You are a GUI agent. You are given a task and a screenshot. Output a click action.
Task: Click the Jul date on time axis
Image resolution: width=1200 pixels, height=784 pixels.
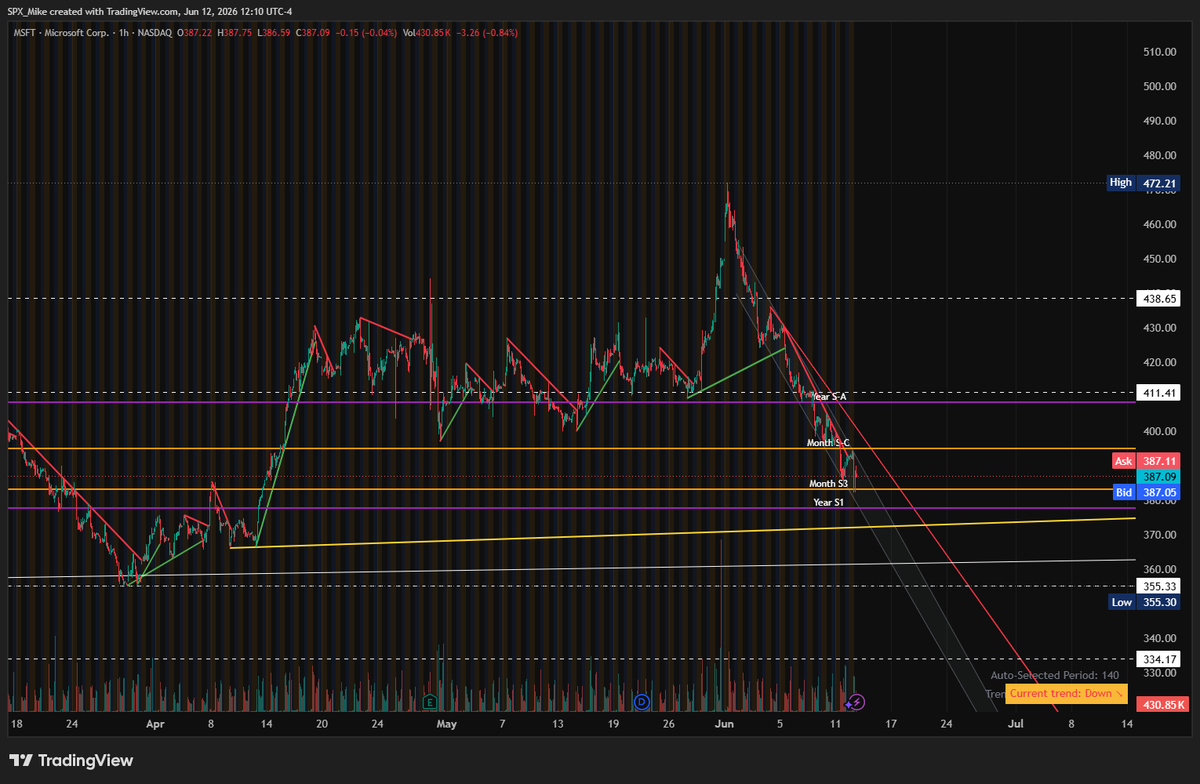click(x=1016, y=722)
